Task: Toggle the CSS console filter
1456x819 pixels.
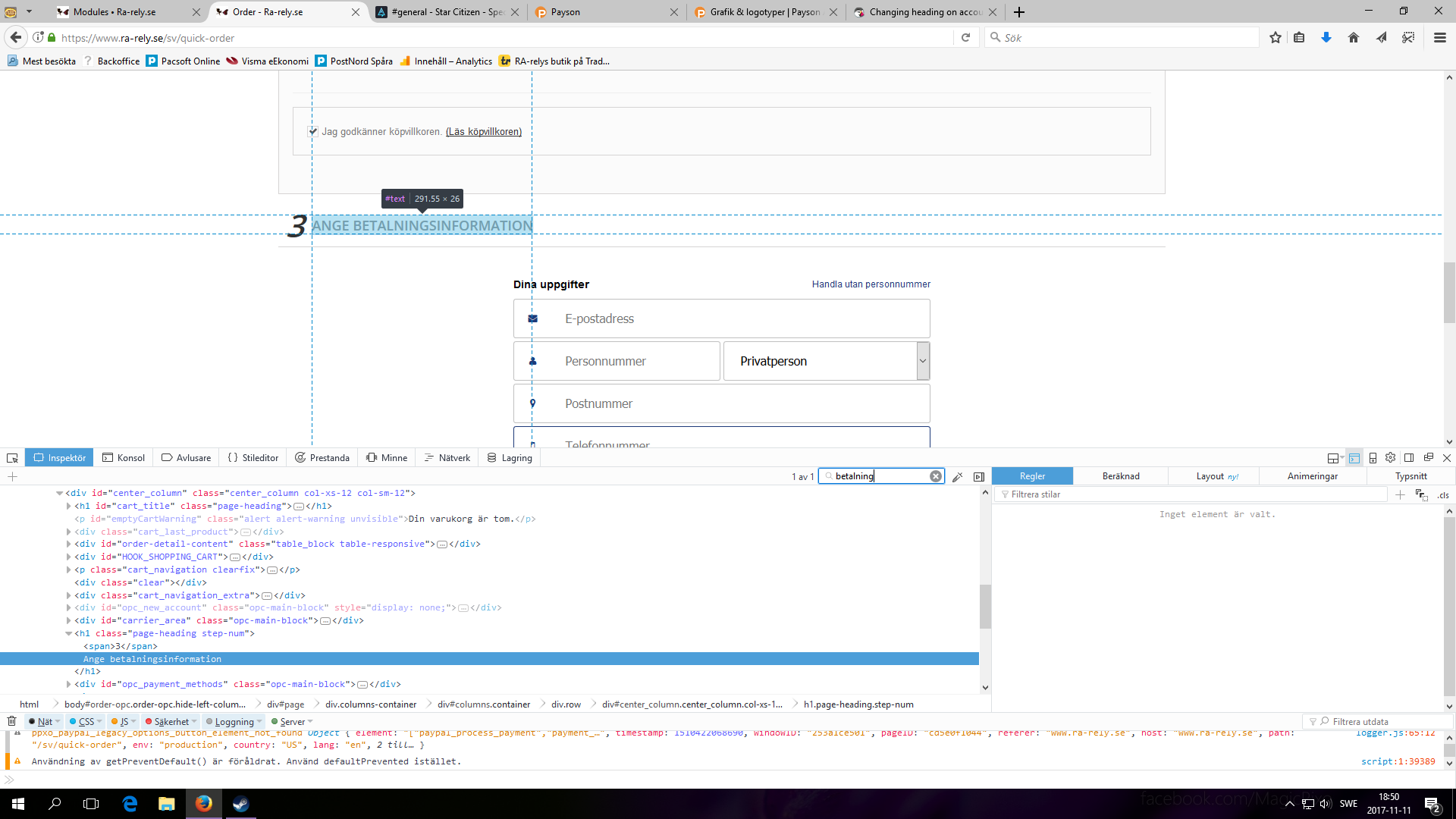Action: tap(86, 722)
